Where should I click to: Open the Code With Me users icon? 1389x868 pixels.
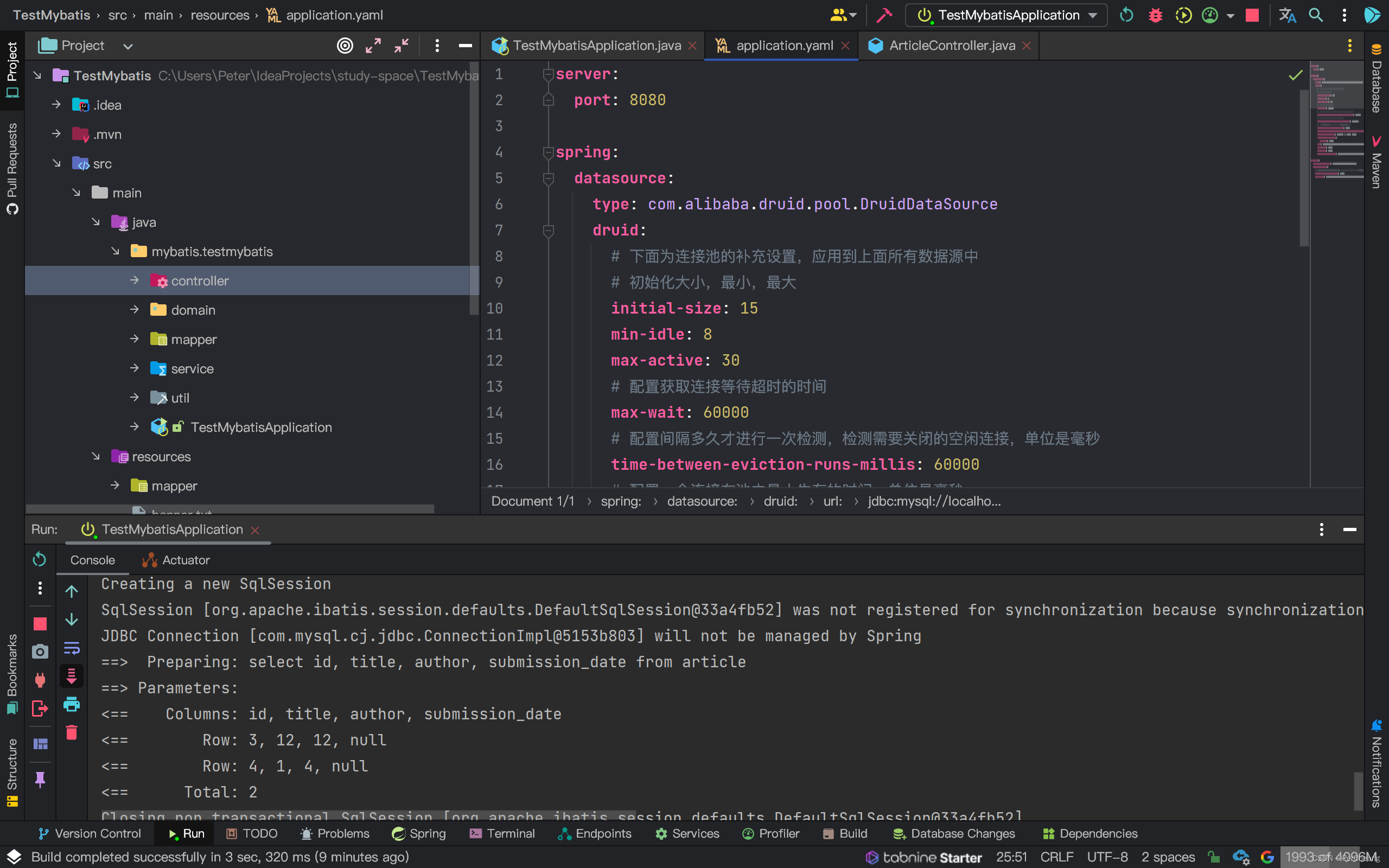(843, 16)
